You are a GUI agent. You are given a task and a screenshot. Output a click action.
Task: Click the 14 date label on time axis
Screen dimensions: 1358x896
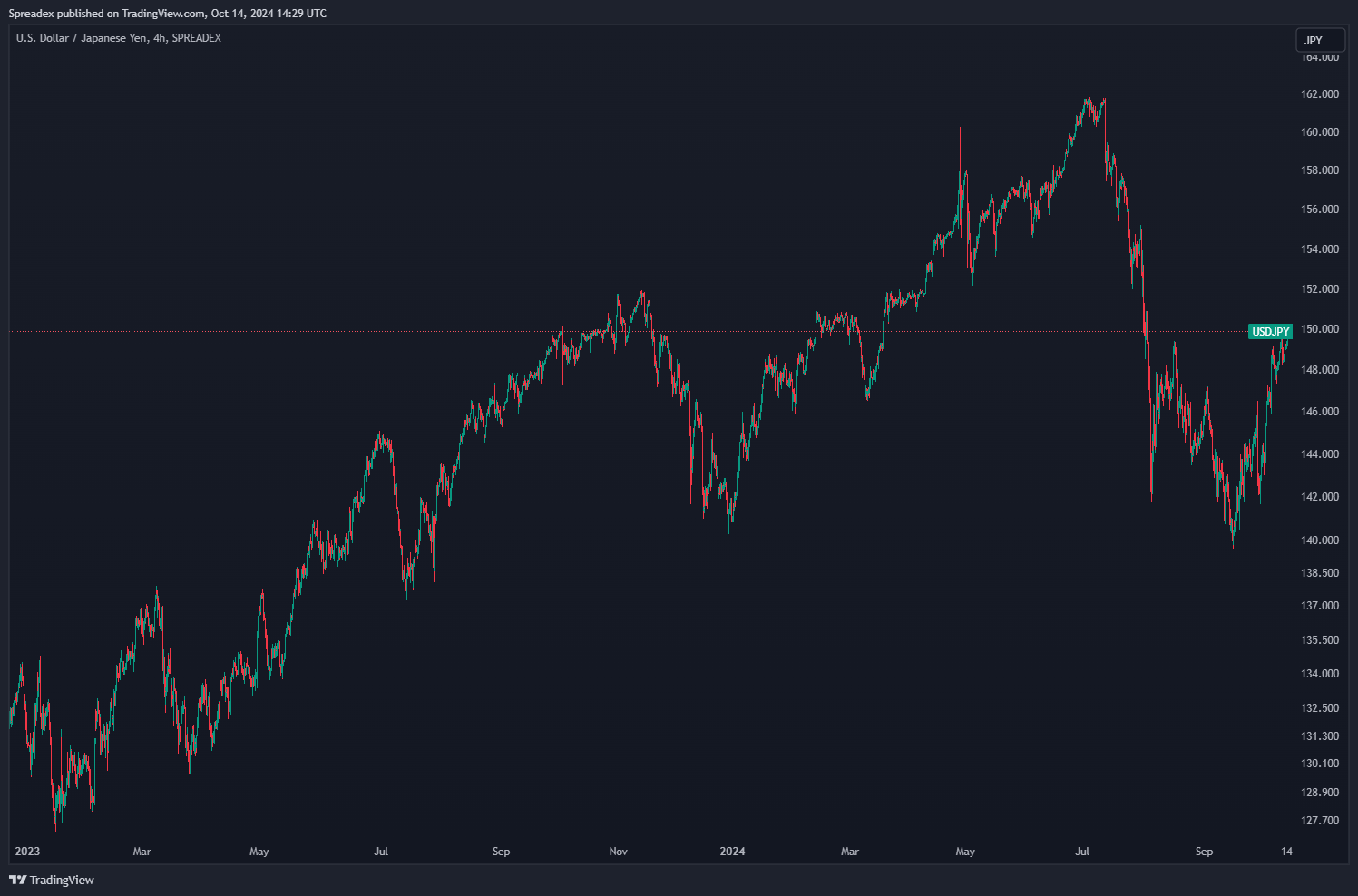[x=1286, y=852]
